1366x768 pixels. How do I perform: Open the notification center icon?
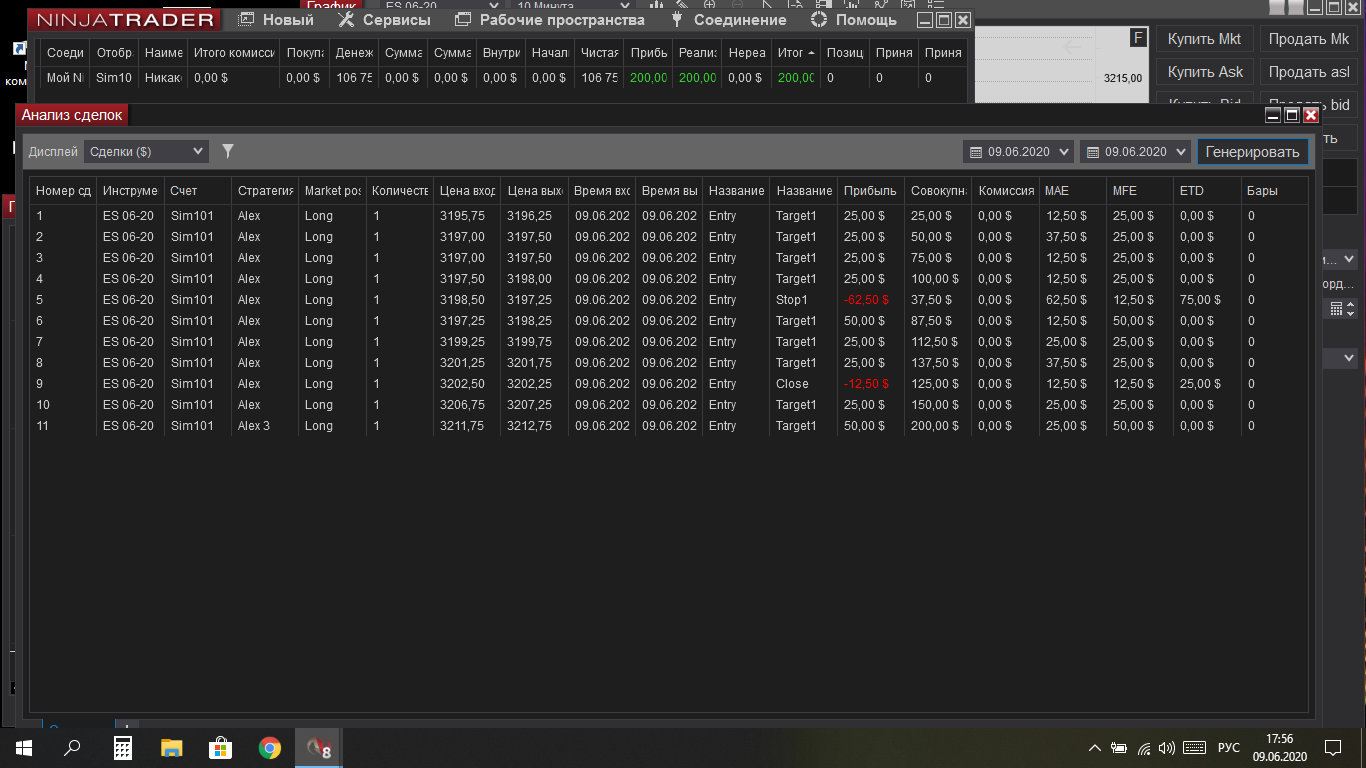click(1332, 747)
